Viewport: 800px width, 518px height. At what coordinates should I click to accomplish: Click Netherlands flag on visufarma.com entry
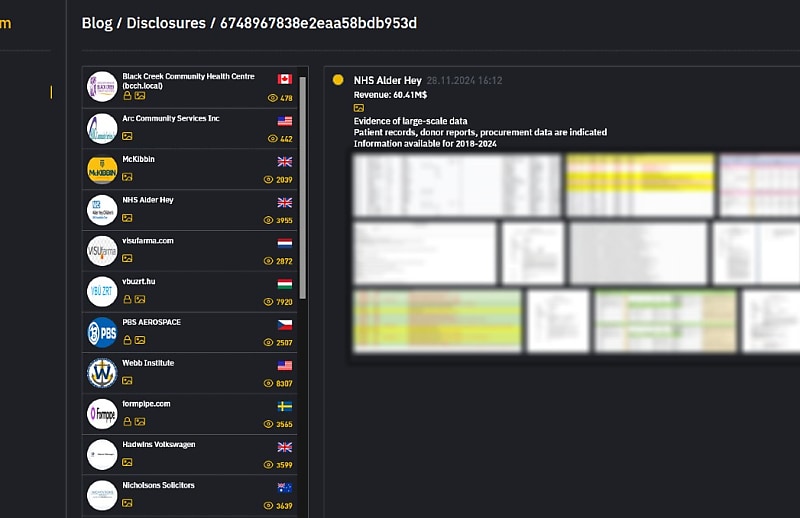285,243
